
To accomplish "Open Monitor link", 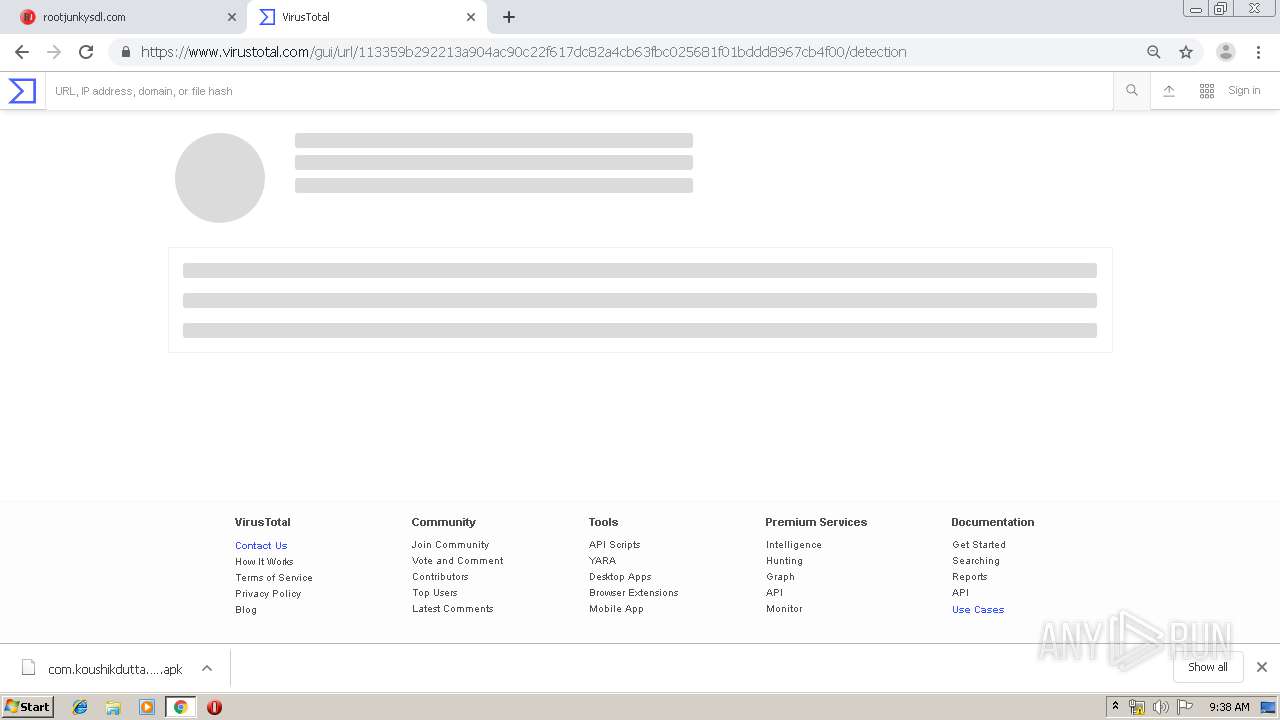I will [784, 609].
